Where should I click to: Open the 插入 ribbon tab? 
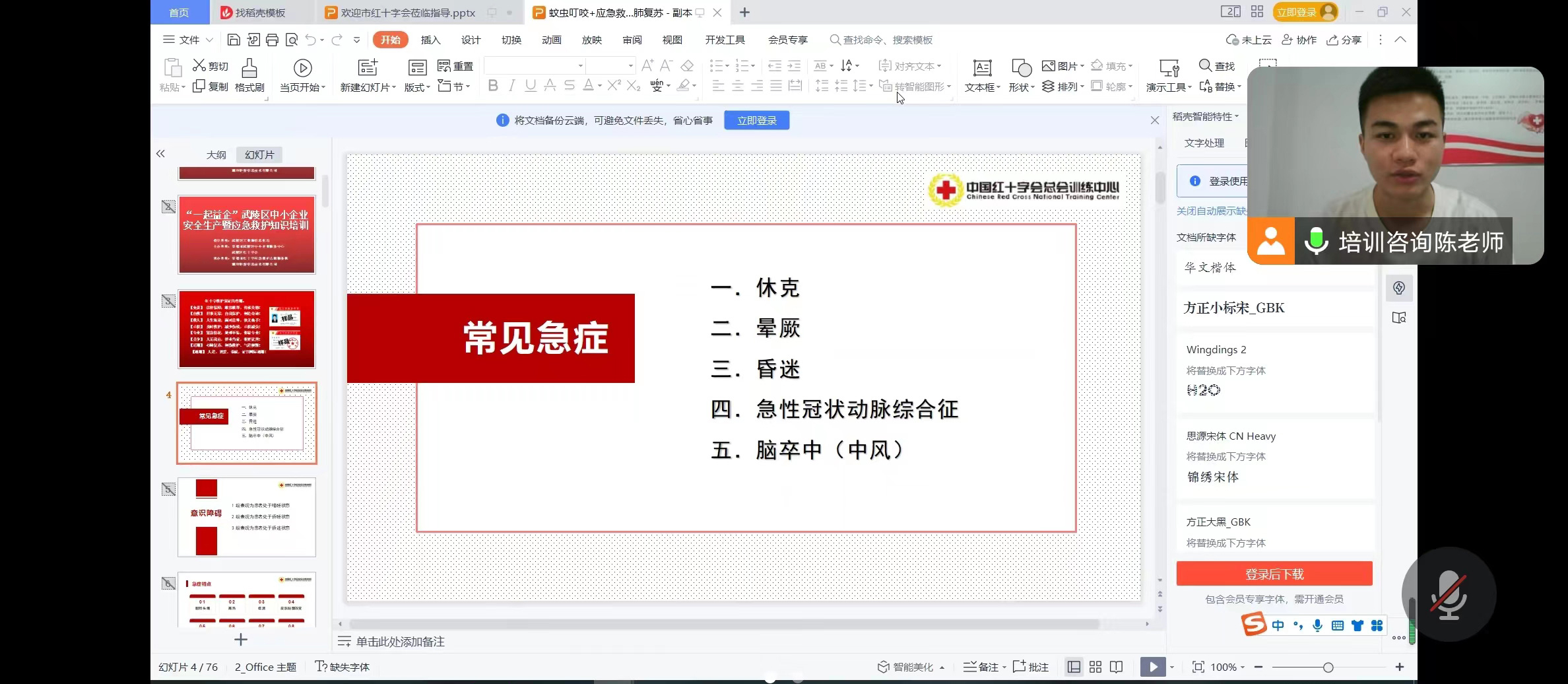430,40
